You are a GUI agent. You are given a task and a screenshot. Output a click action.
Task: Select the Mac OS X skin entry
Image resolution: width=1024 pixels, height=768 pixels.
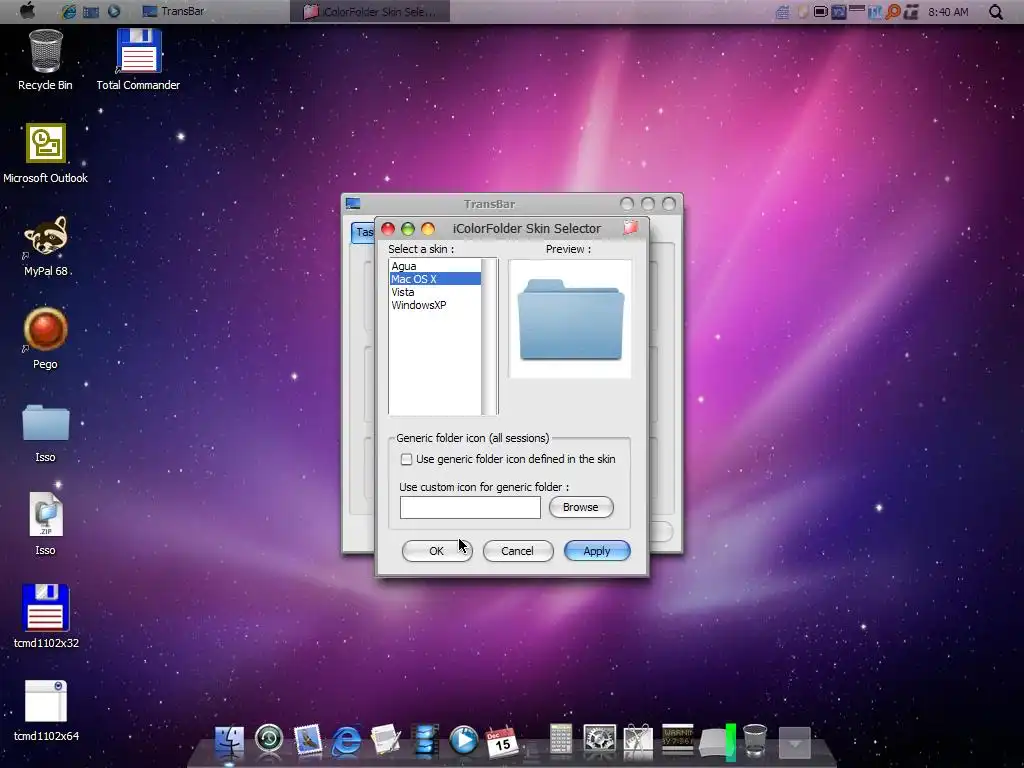click(x=435, y=279)
